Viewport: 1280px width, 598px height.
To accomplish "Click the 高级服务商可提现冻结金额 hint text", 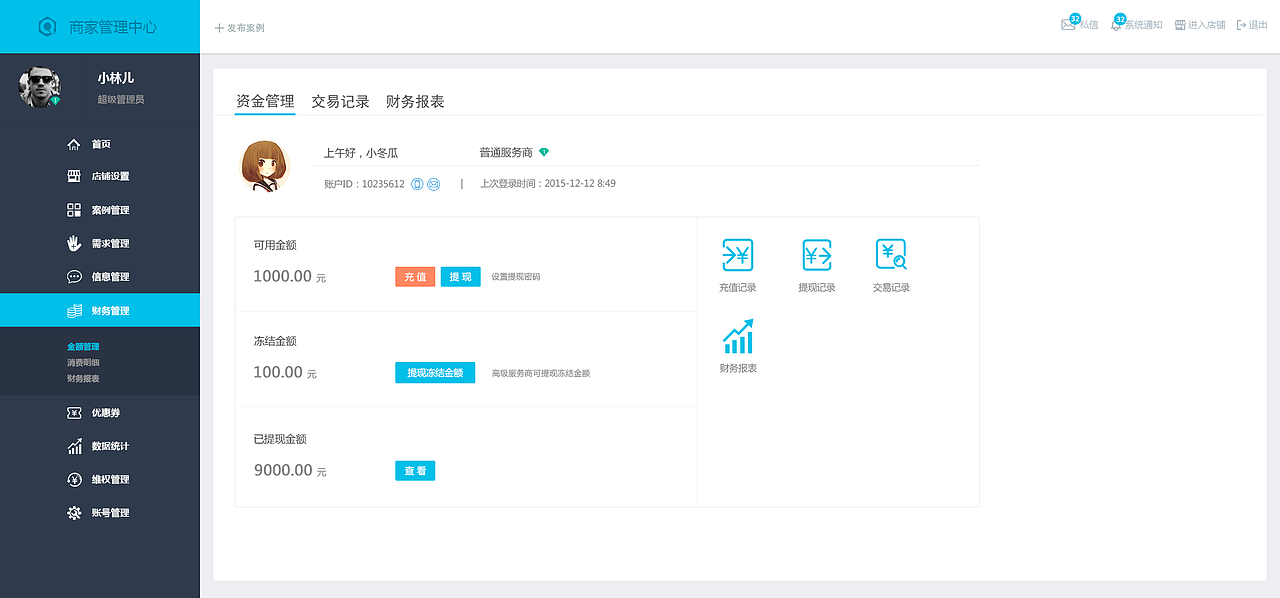I will 541,373.
